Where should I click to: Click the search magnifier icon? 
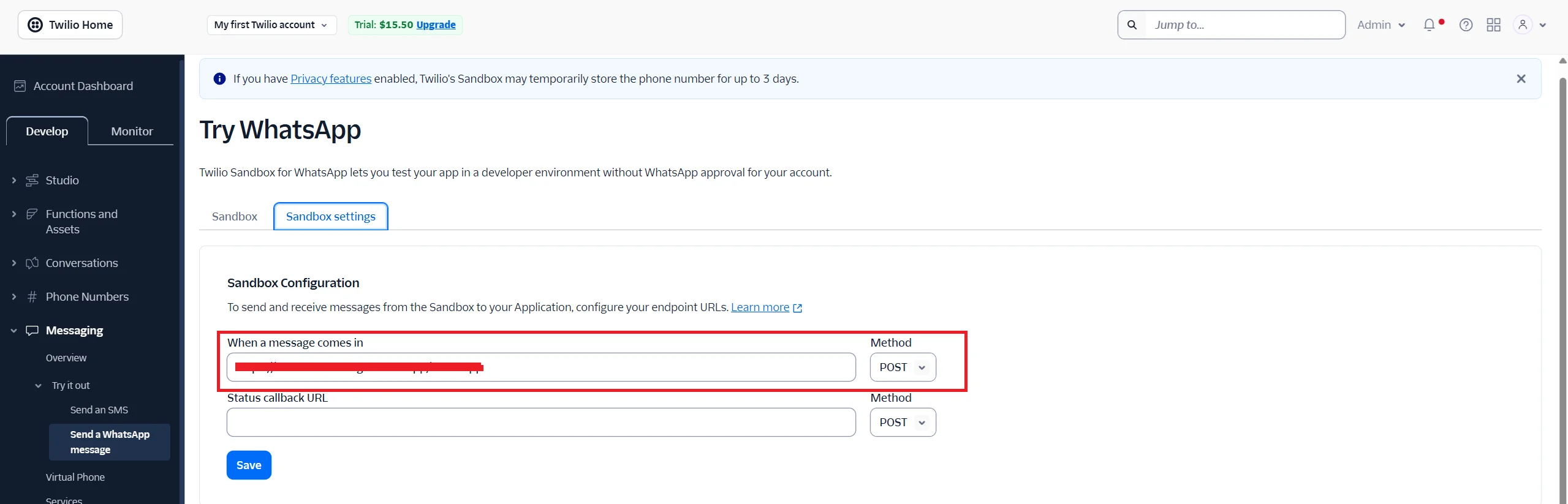click(x=1132, y=25)
